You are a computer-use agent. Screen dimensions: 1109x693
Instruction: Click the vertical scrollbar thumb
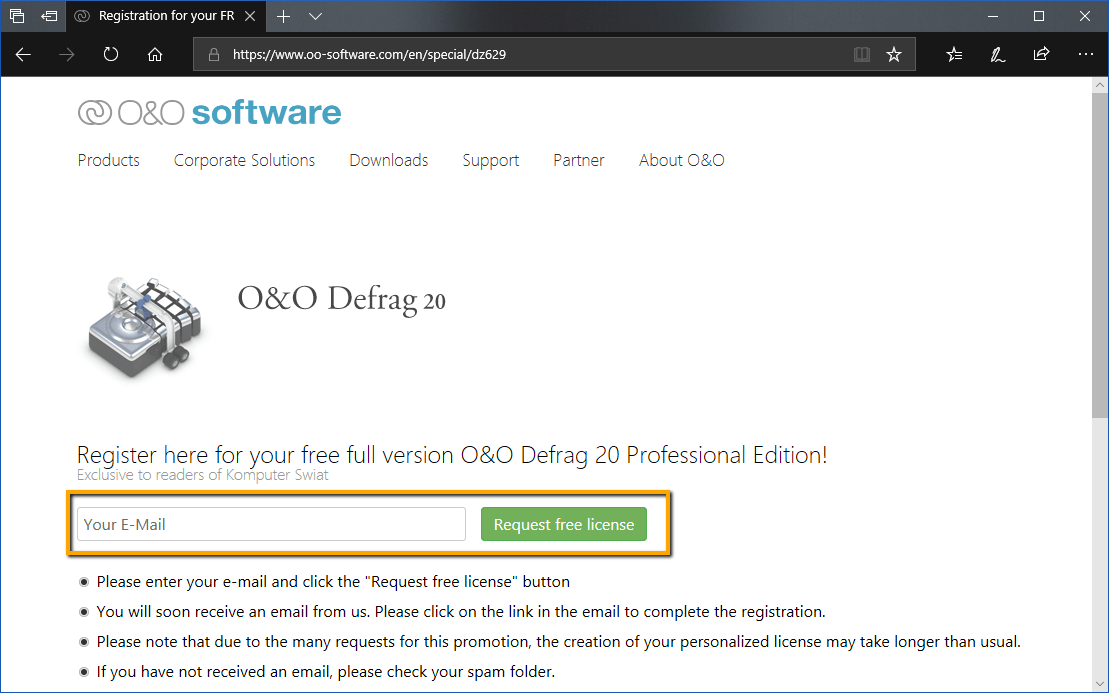1100,255
